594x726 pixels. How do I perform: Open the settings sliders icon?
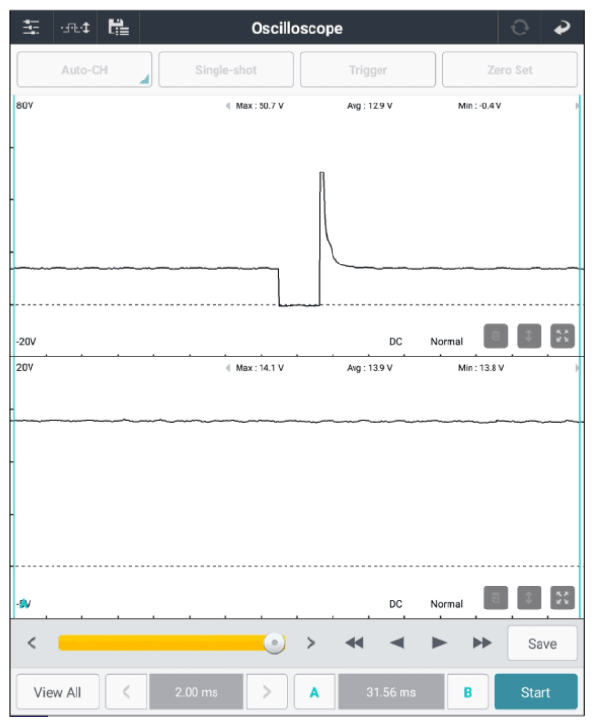coord(31,28)
